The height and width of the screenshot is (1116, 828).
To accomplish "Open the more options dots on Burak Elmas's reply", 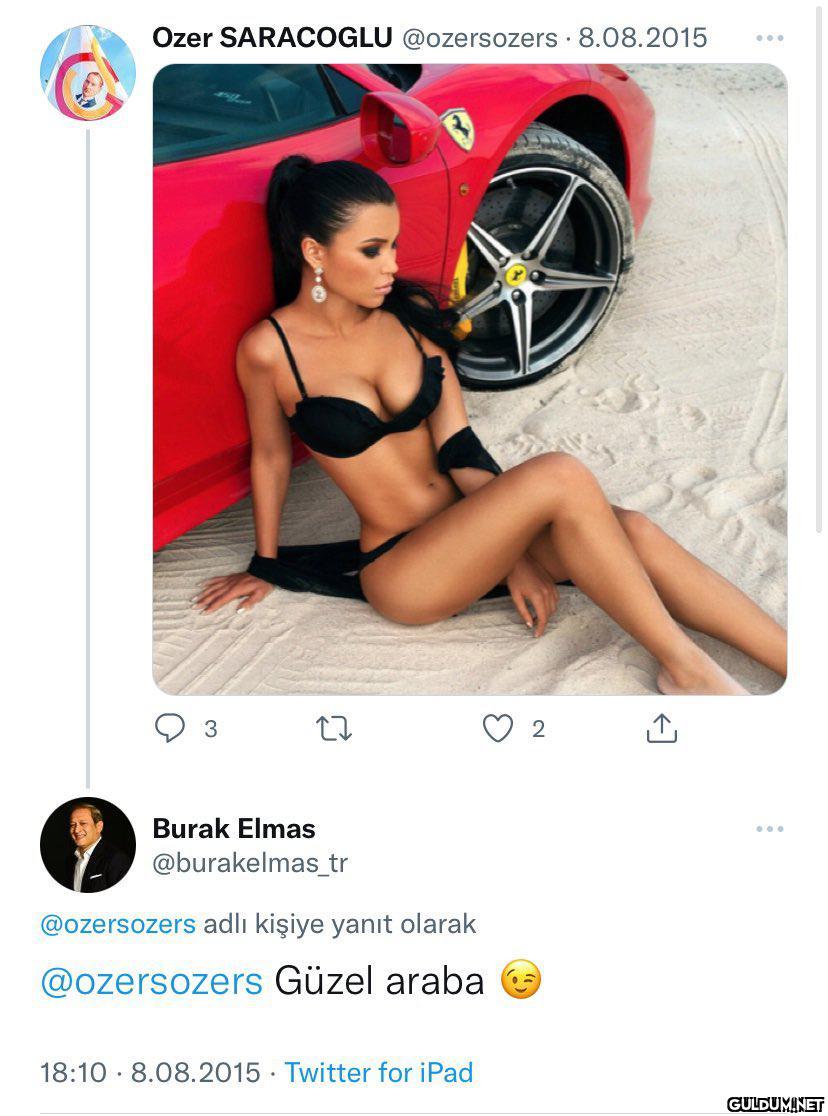I will click(770, 829).
